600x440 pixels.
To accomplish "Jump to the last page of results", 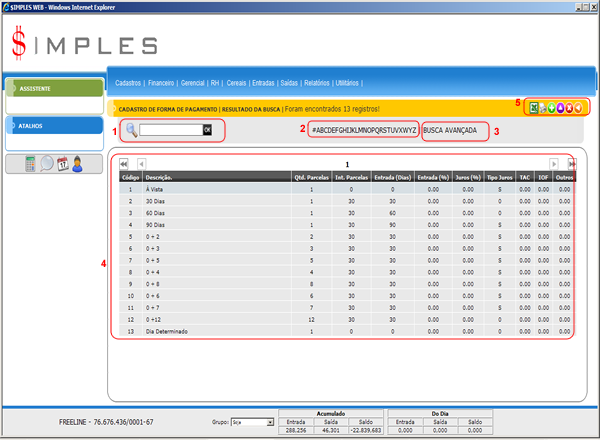I will 571,163.
